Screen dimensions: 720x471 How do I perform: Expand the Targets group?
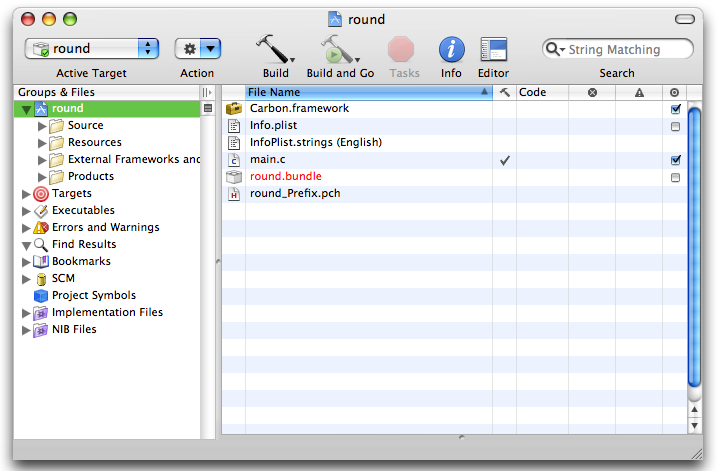coord(26,194)
